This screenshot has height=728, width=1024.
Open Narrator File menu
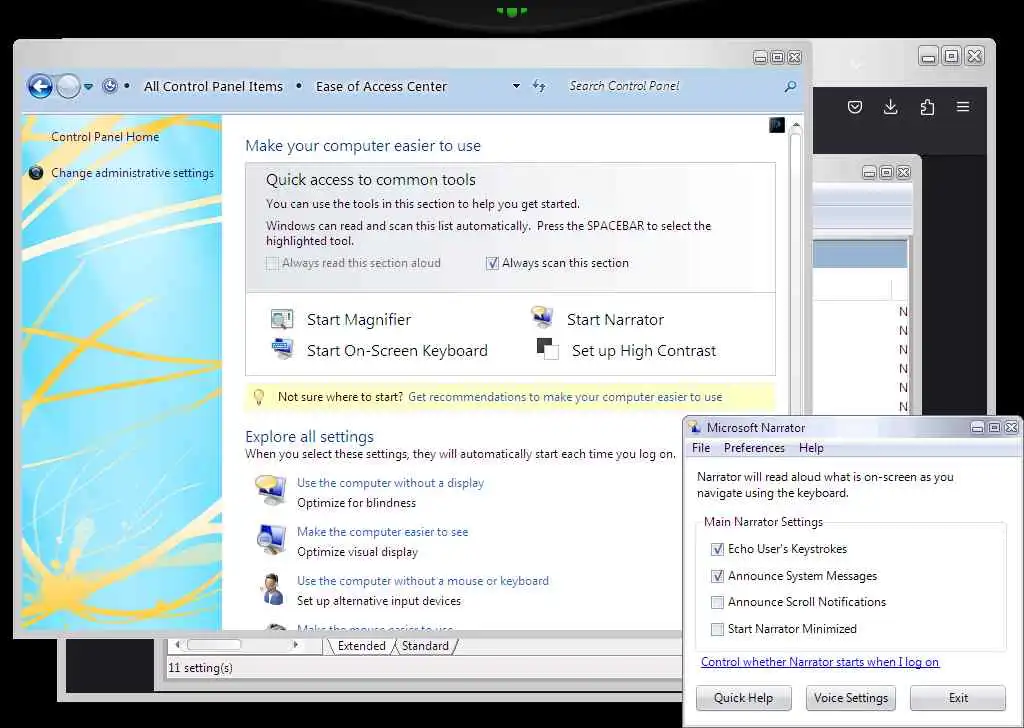click(x=701, y=448)
